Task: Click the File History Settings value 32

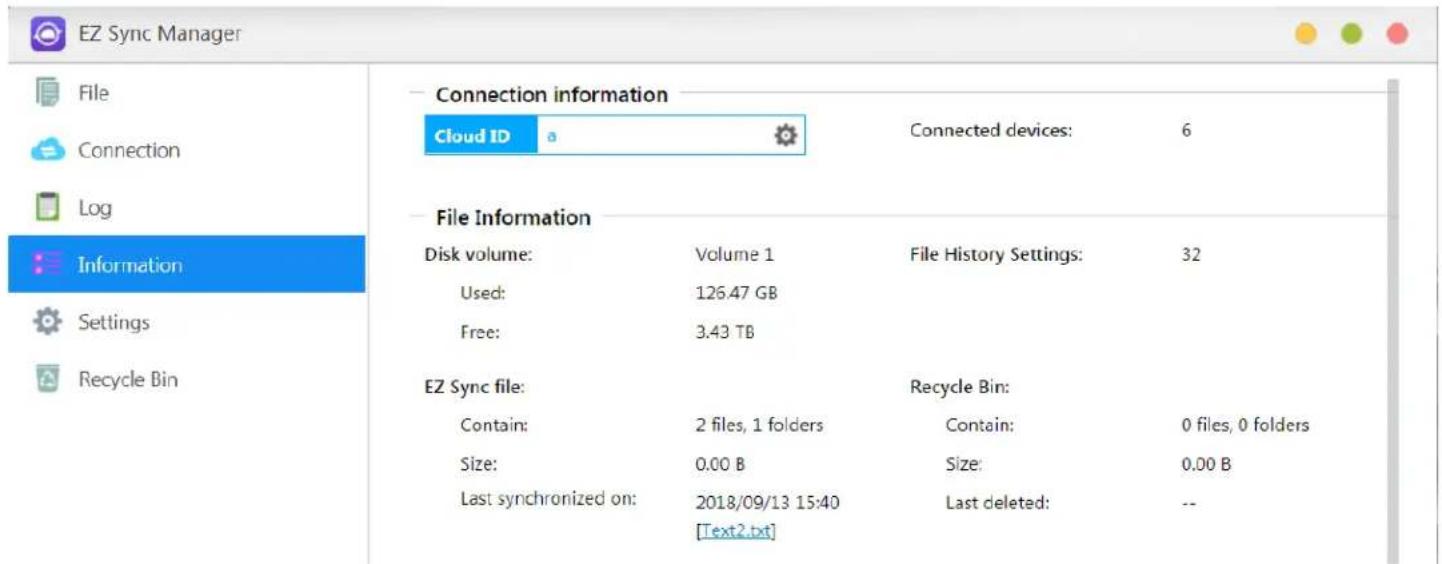Action: [1190, 255]
